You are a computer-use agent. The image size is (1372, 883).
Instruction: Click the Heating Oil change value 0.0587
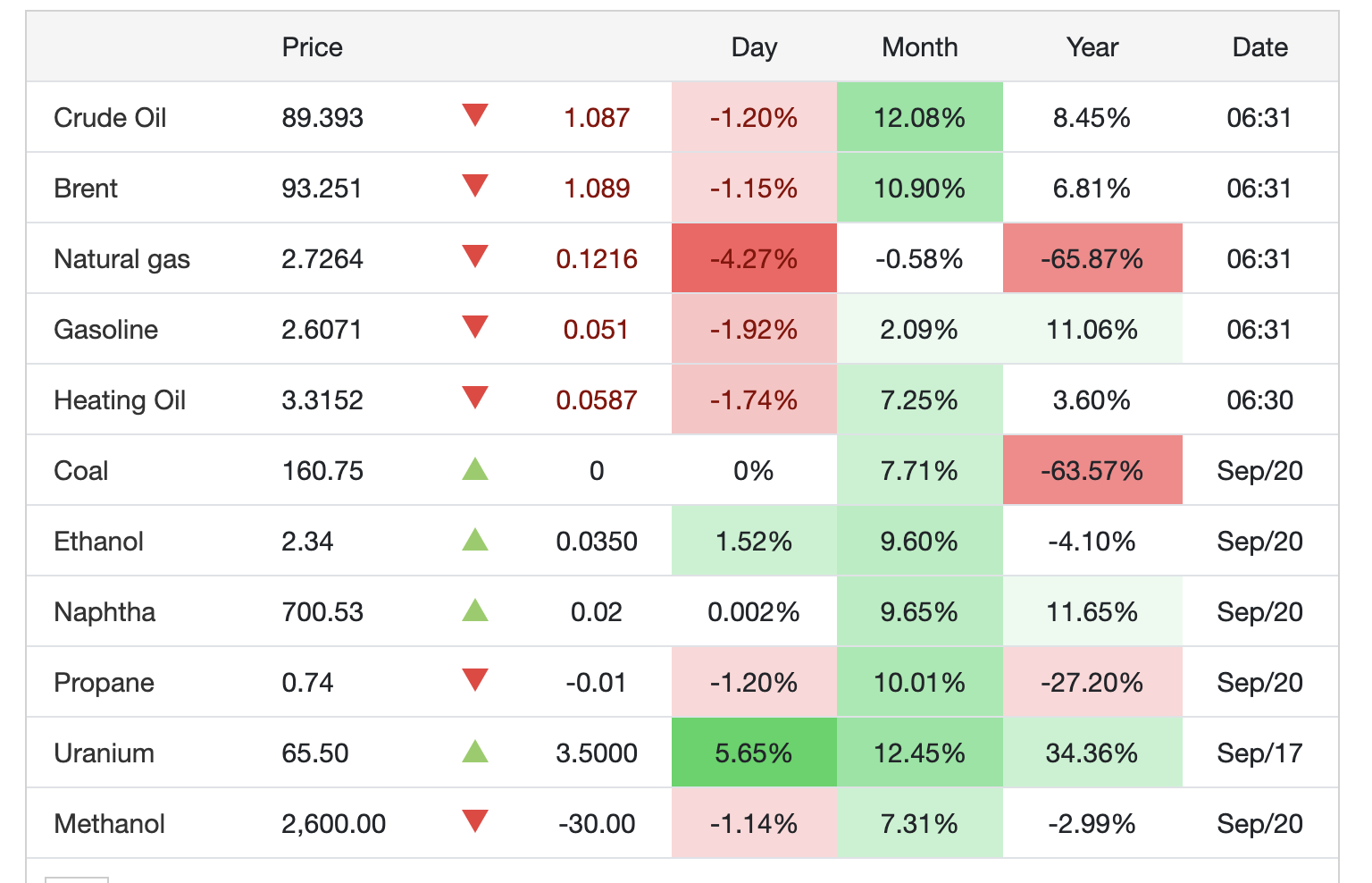coord(597,399)
